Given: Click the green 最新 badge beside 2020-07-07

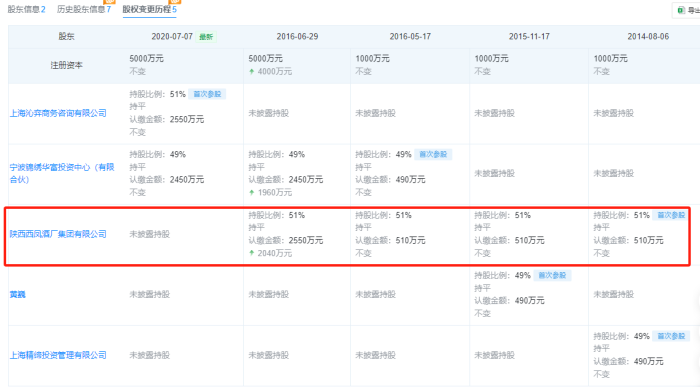Looking at the screenshot, I should [x=206, y=37].
